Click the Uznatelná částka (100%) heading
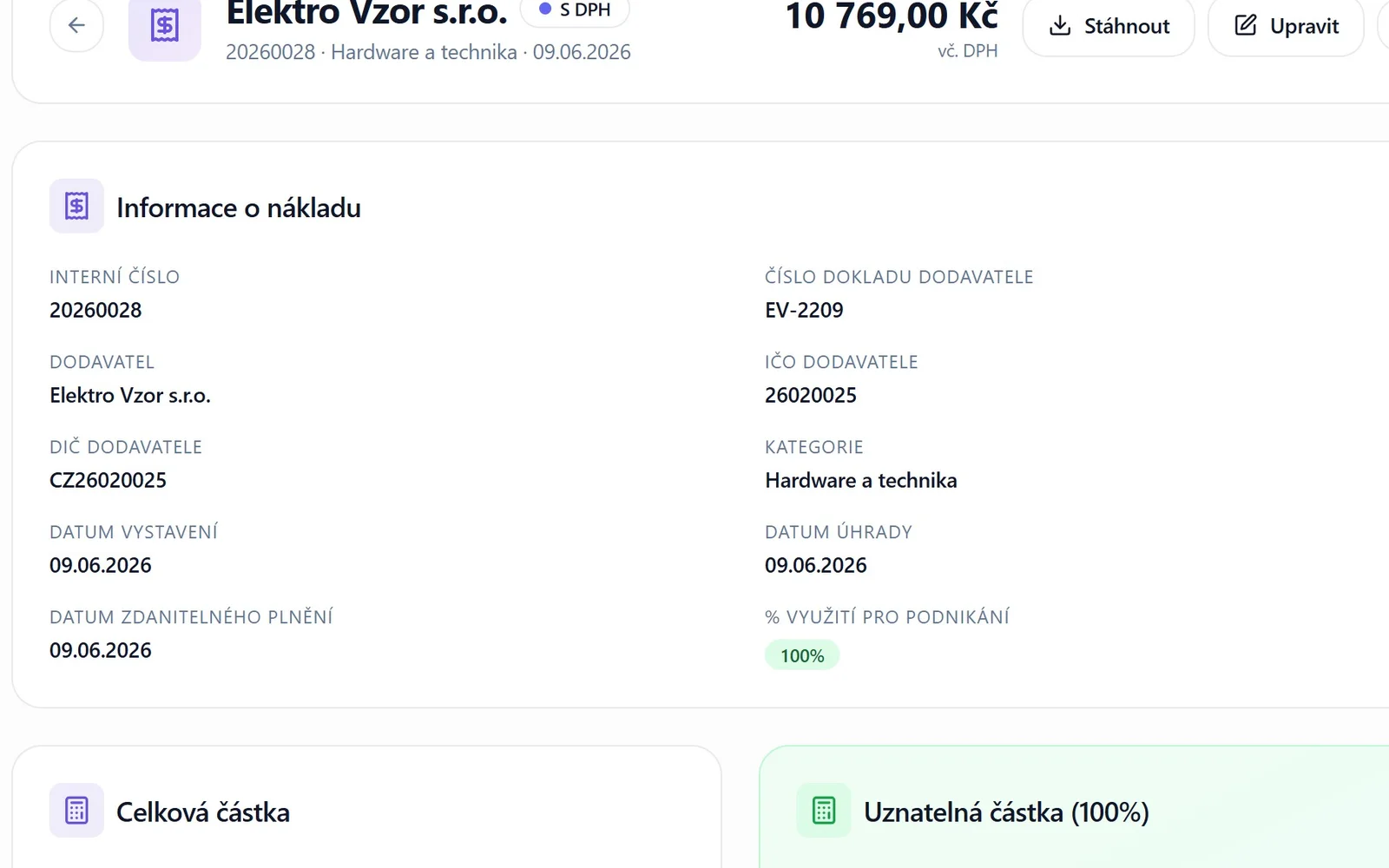Screen dimensions: 1389x868 [x=1006, y=812]
